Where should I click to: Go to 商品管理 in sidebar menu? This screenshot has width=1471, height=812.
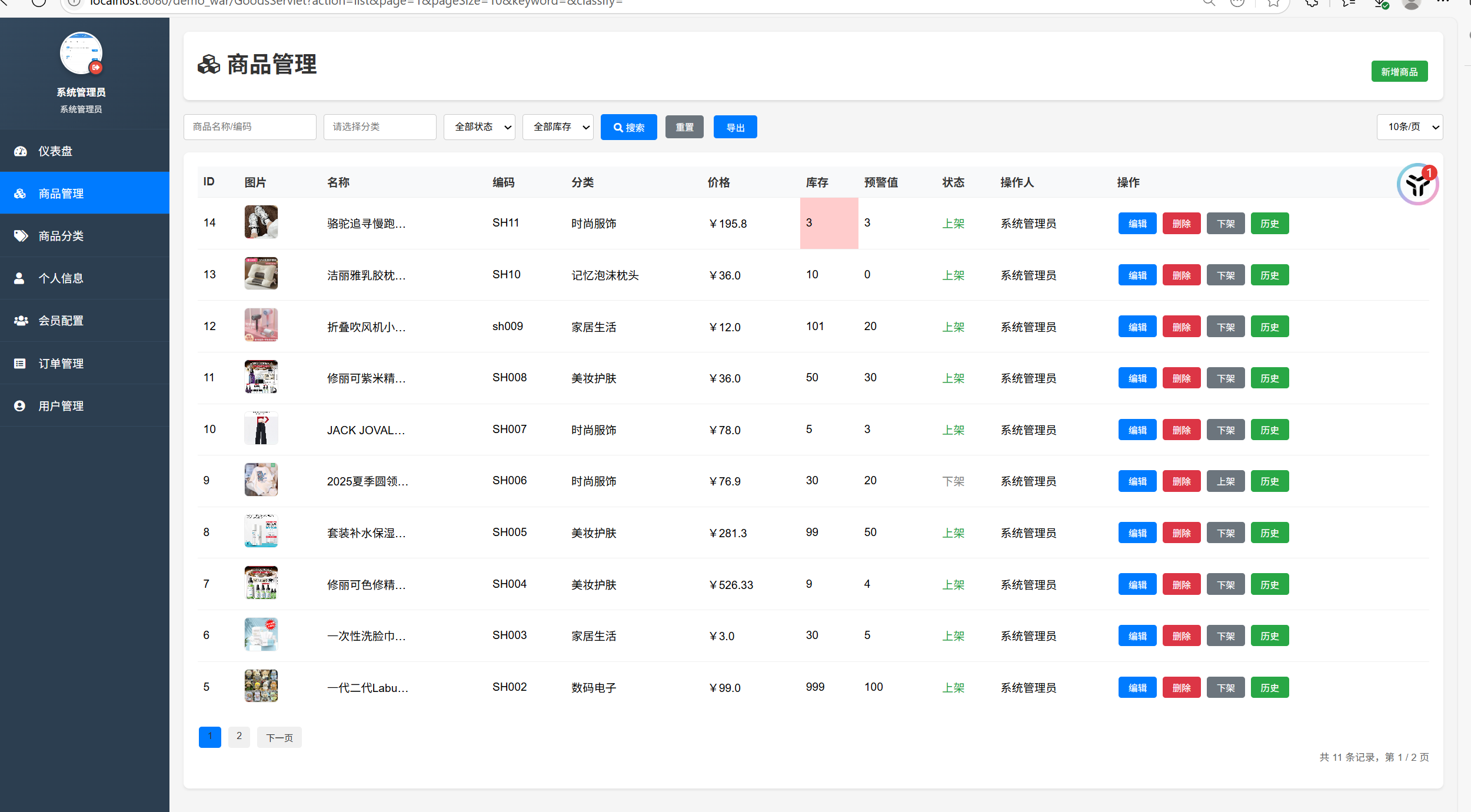pos(61,194)
